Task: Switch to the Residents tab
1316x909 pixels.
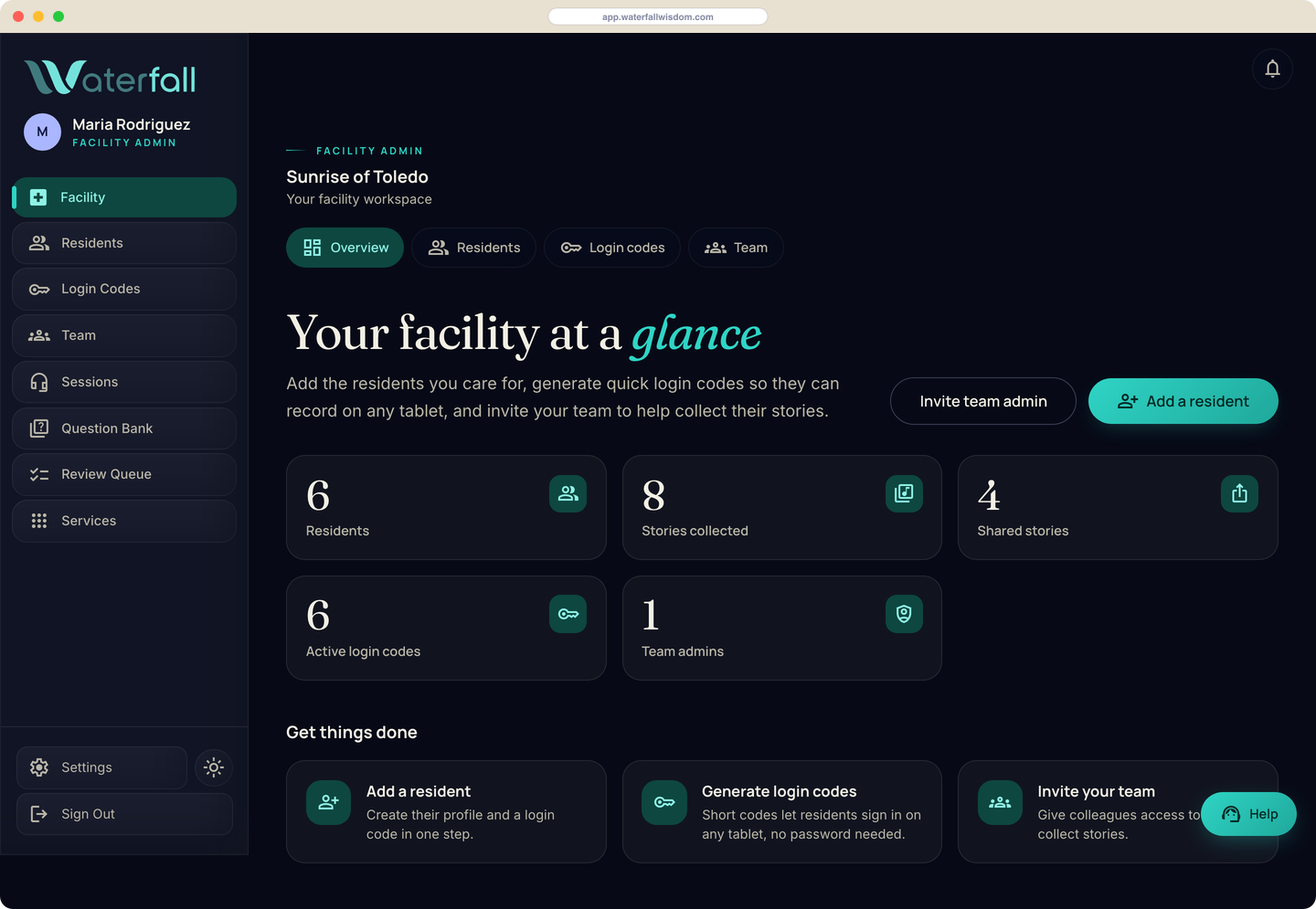Action: tap(473, 248)
